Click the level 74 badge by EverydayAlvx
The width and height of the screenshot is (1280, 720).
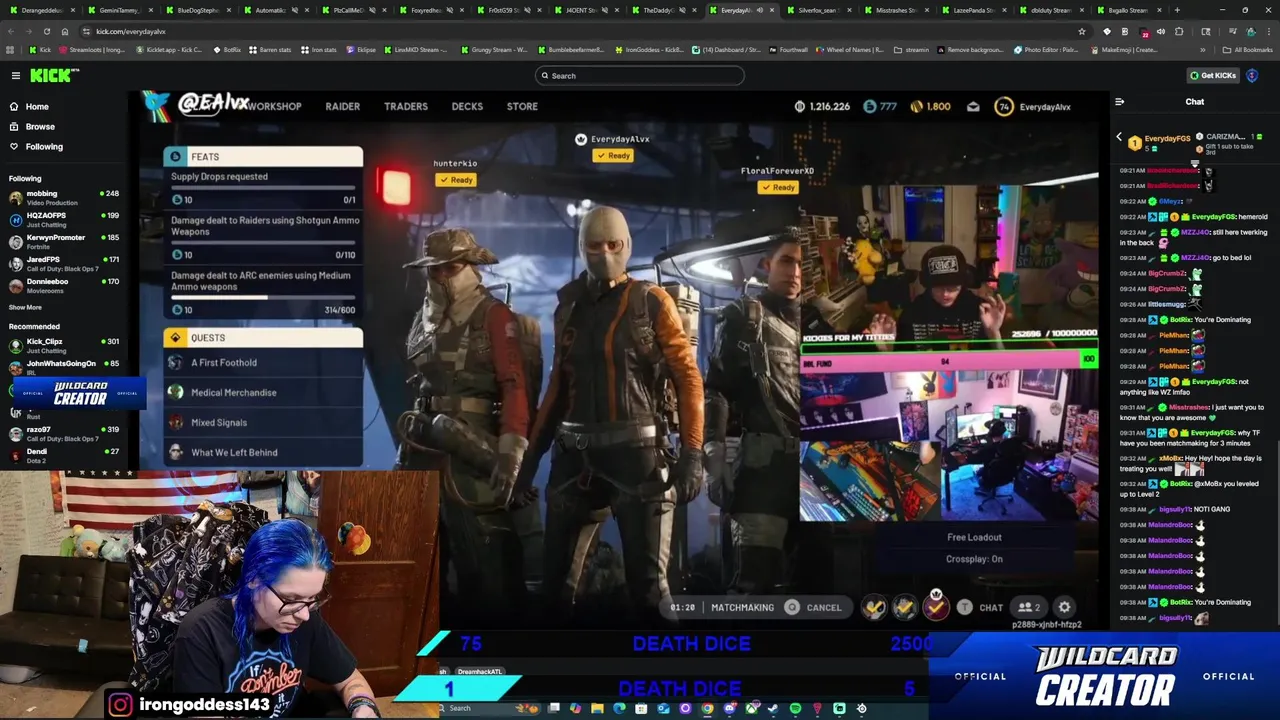tap(1004, 107)
